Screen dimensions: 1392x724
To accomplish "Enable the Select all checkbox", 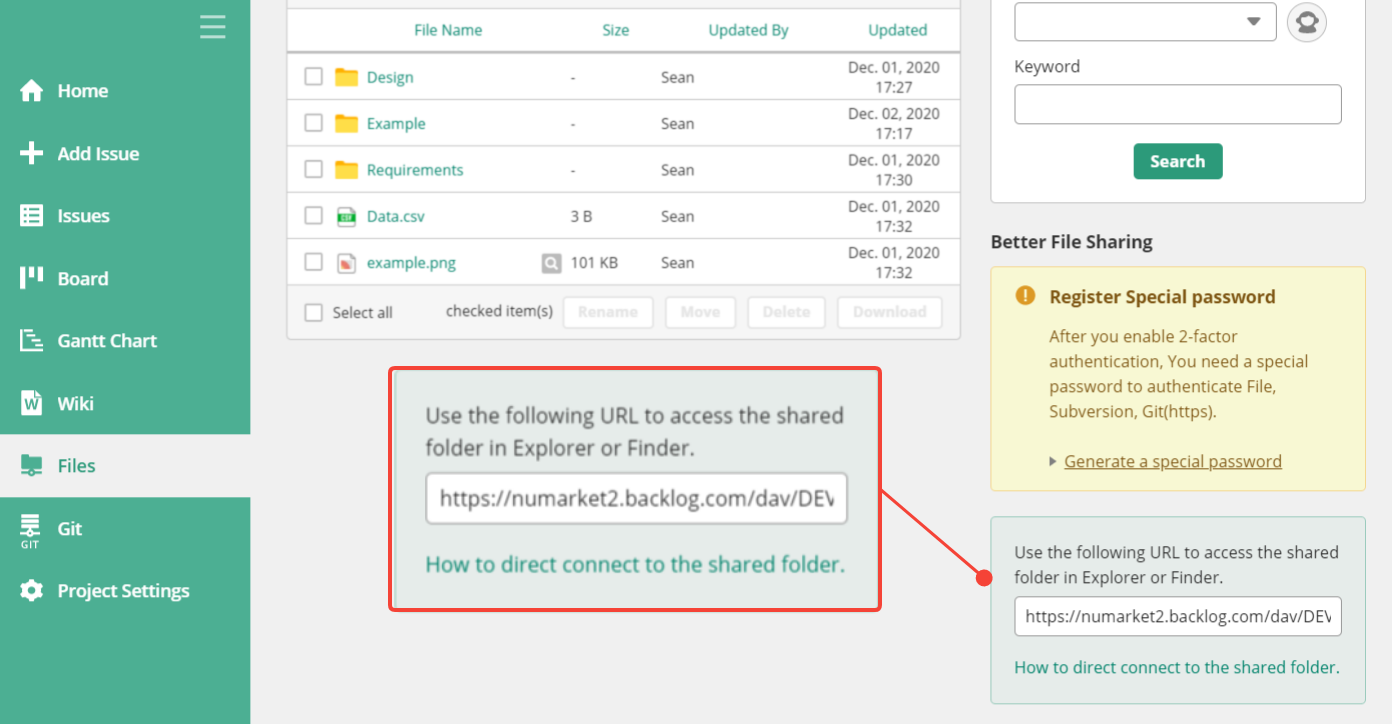I will coord(314,313).
